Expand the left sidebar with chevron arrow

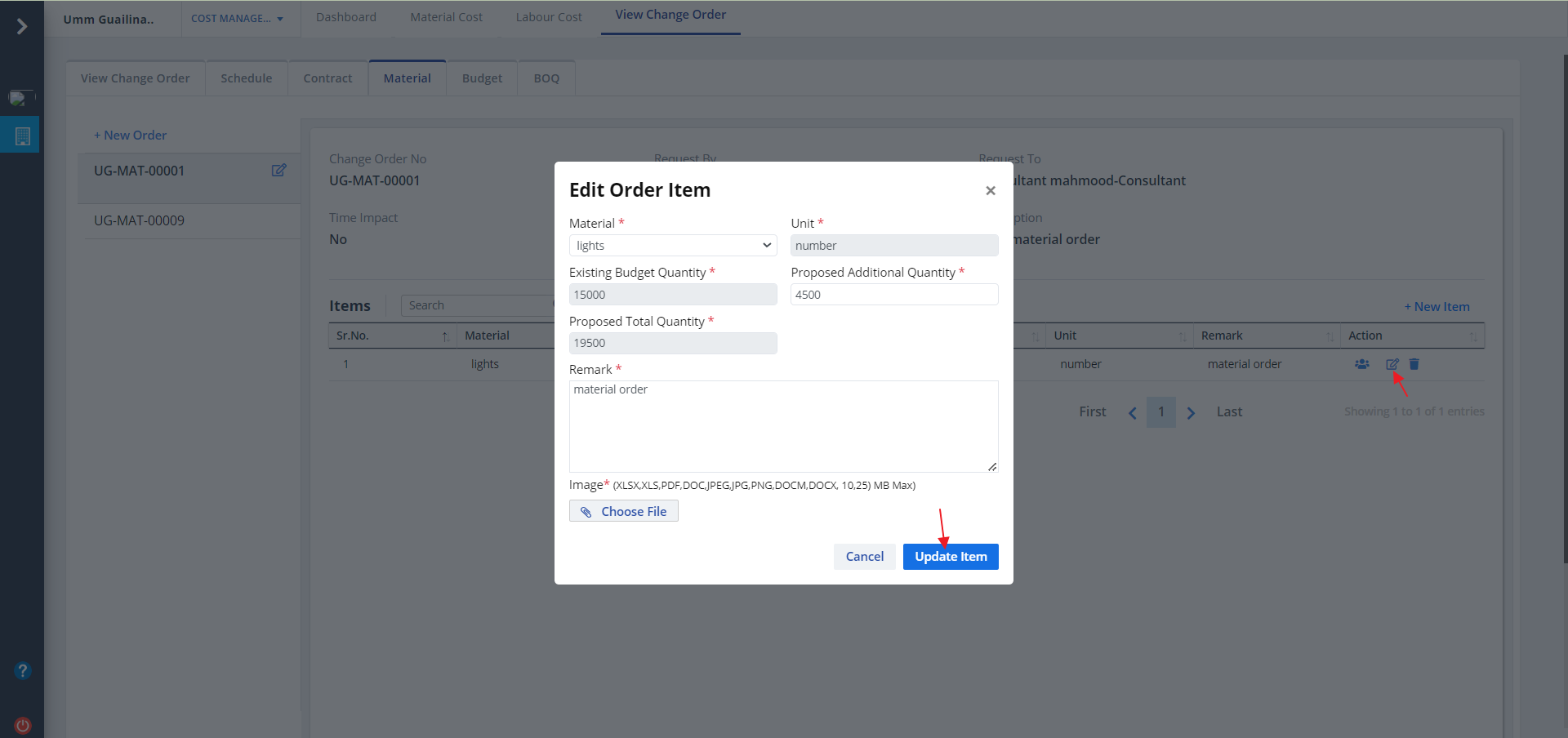coord(22,27)
